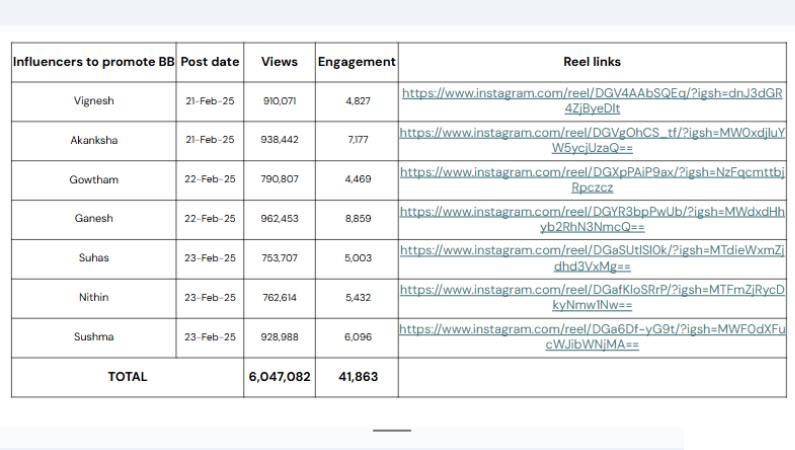Select the Vignesh name cell
The width and height of the screenshot is (795, 450).
click(x=93, y=101)
